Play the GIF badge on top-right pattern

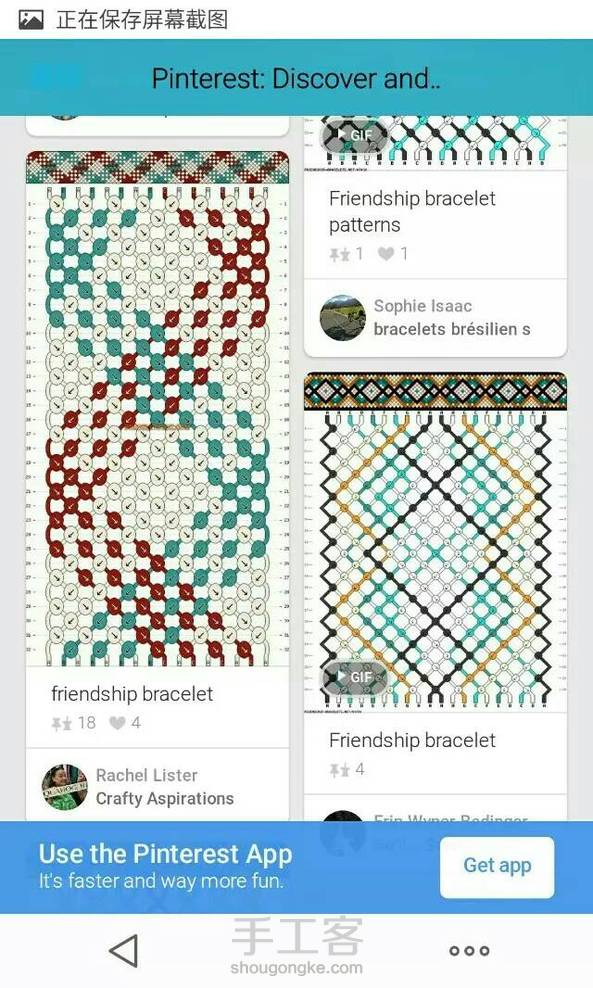(355, 135)
